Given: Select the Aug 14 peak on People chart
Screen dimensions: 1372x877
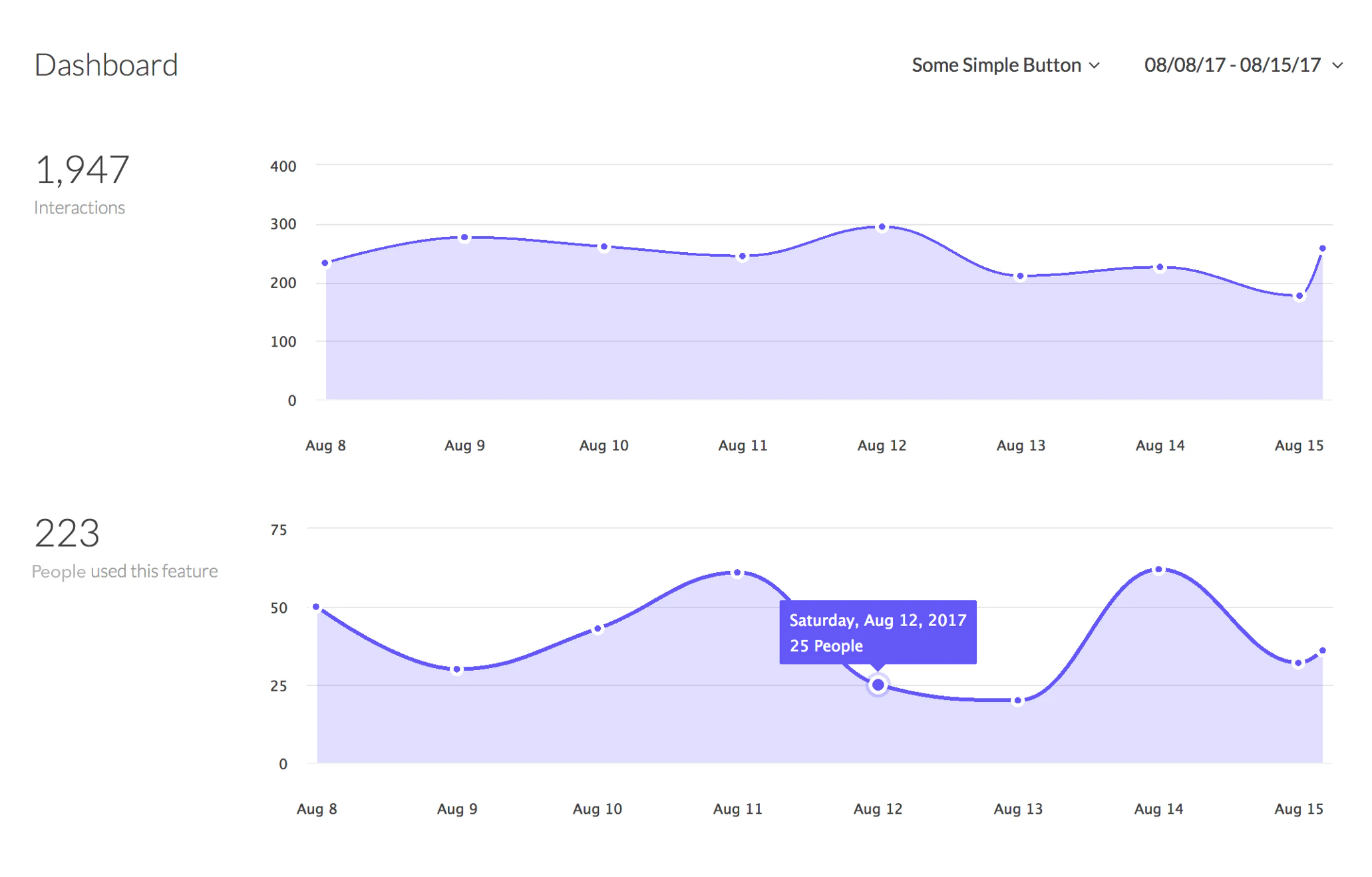Looking at the screenshot, I should click(x=1158, y=570).
